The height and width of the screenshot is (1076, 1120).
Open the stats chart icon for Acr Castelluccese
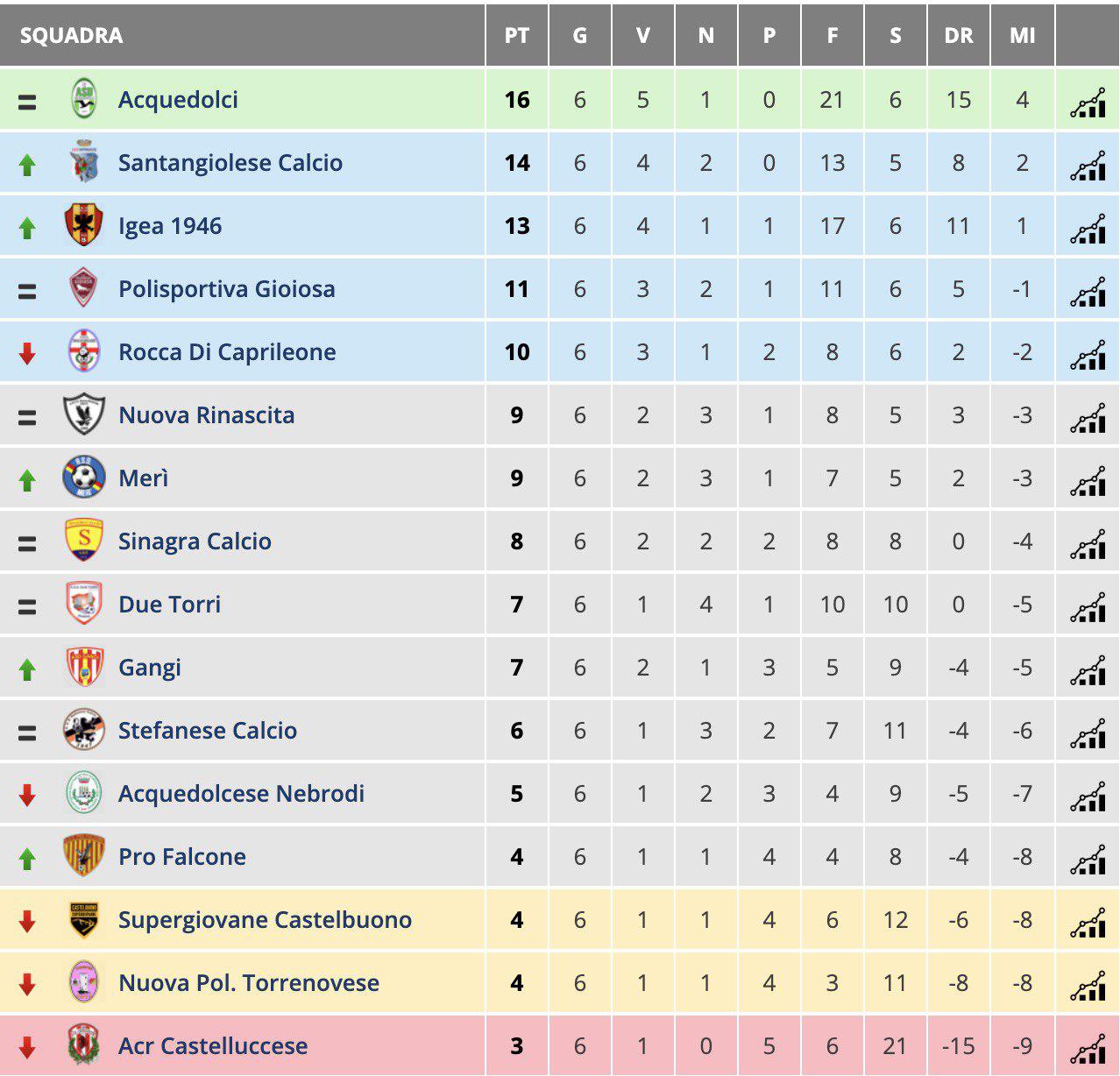1088,1048
